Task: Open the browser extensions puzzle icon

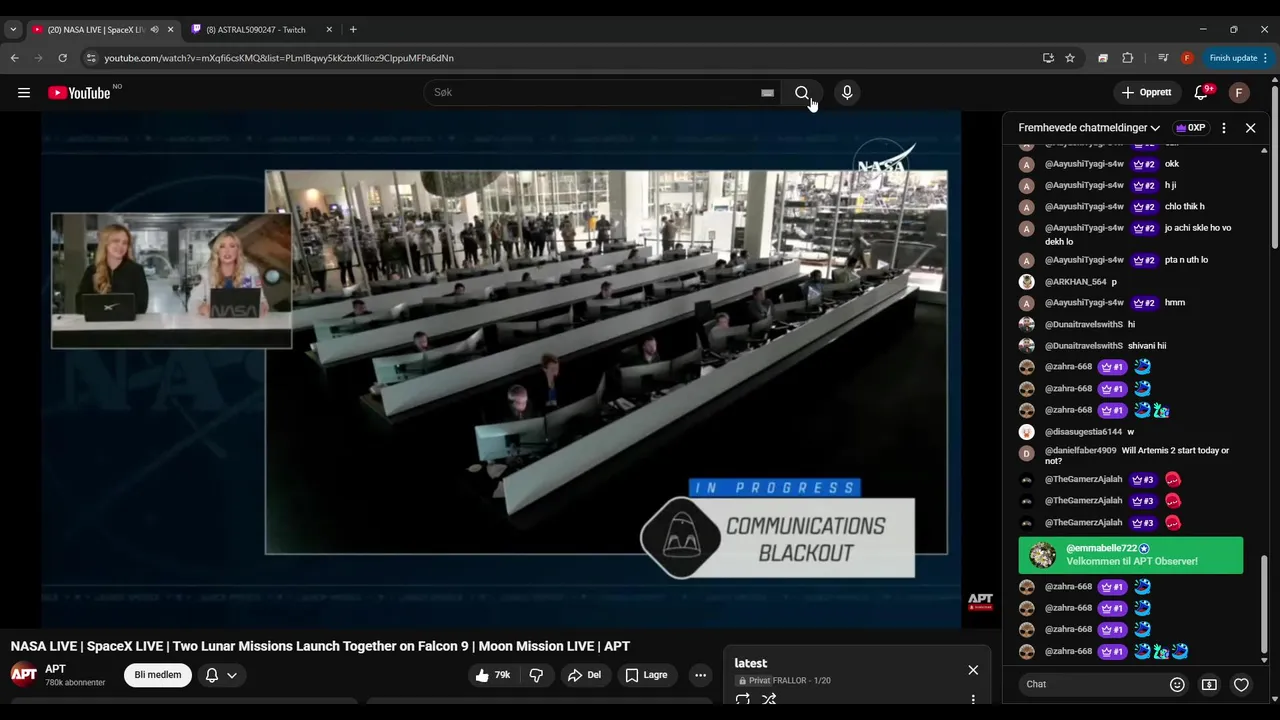Action: (1128, 58)
